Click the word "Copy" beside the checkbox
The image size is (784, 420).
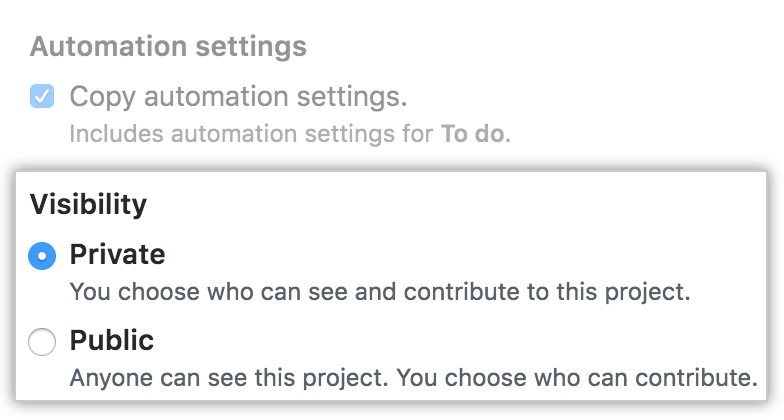tap(98, 98)
